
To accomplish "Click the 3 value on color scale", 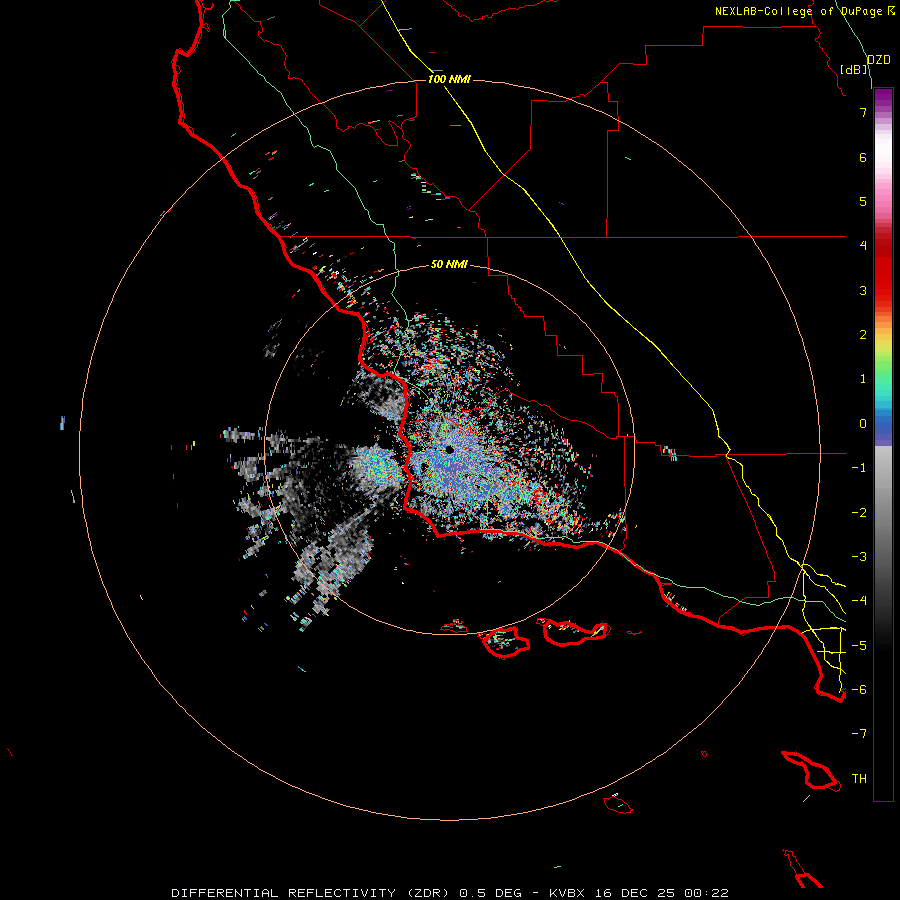I will [x=863, y=290].
